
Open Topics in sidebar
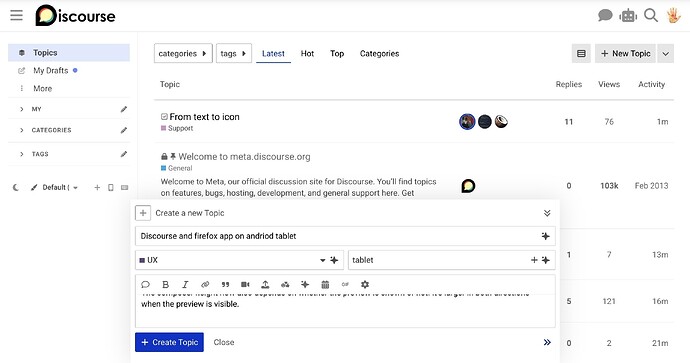[x=69, y=53]
